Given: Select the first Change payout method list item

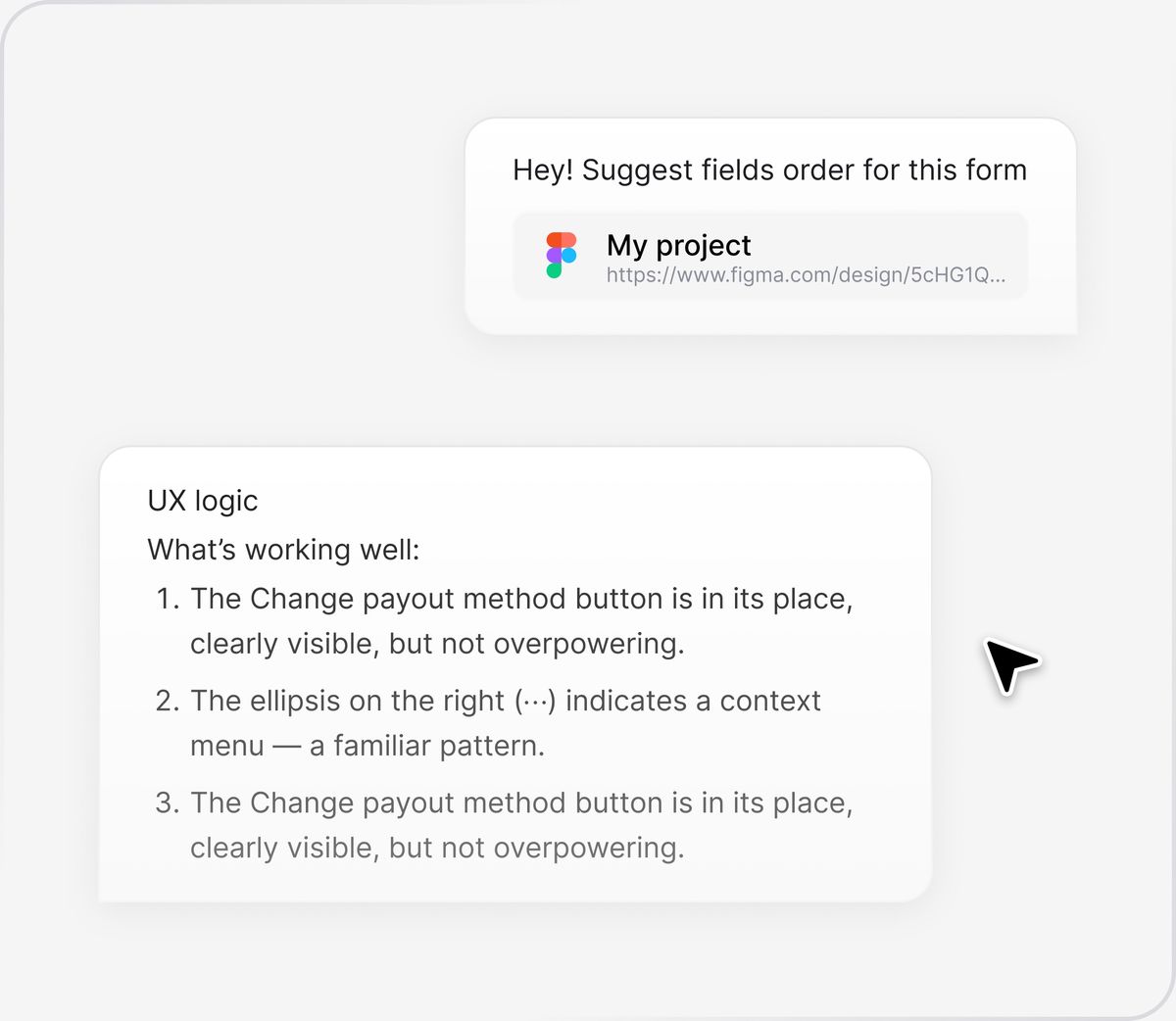Looking at the screenshot, I should click(504, 621).
